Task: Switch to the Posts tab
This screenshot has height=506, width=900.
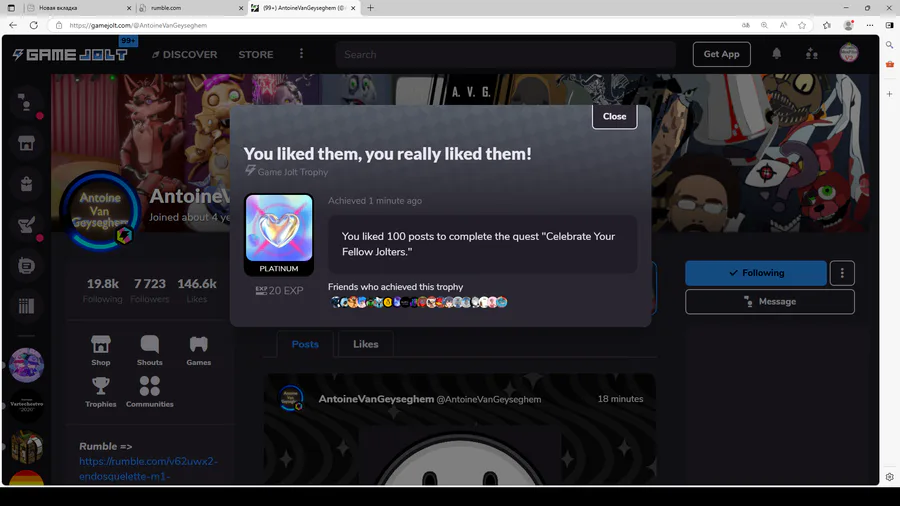Action: 305,344
